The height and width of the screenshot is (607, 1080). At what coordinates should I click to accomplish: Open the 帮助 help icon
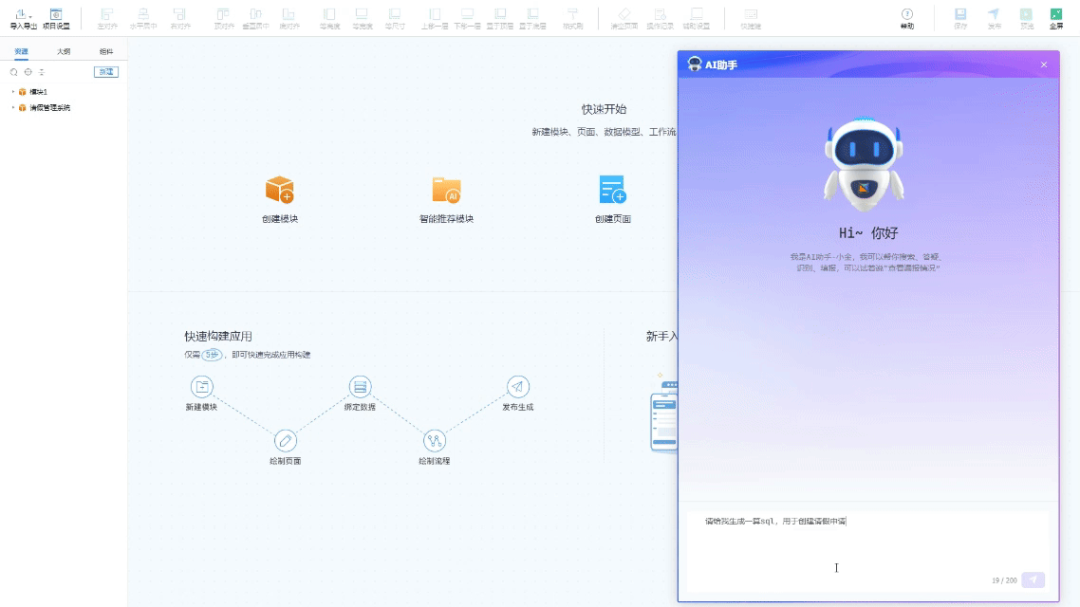907,17
